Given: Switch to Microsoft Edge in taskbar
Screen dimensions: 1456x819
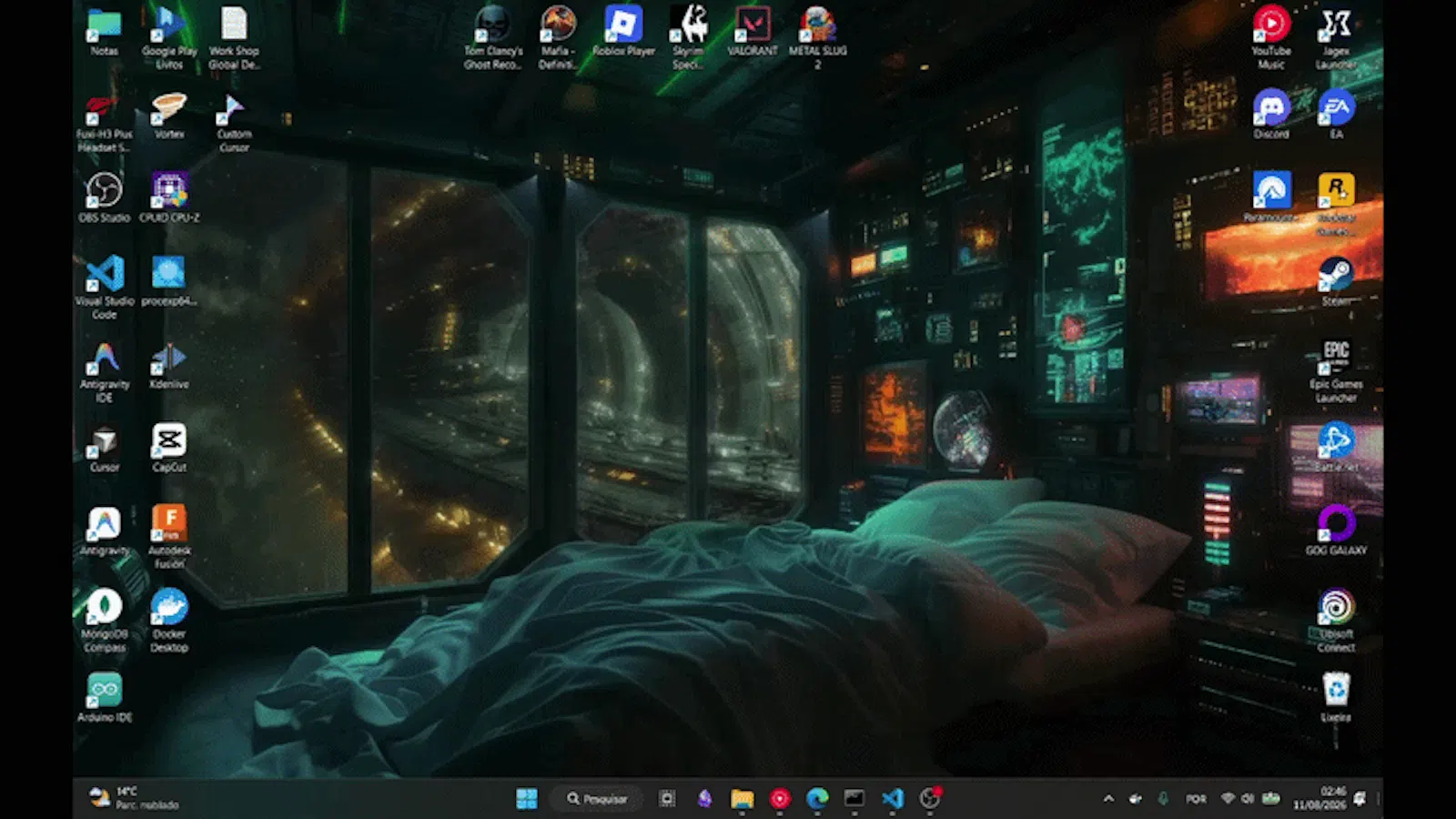Looking at the screenshot, I should 816,798.
